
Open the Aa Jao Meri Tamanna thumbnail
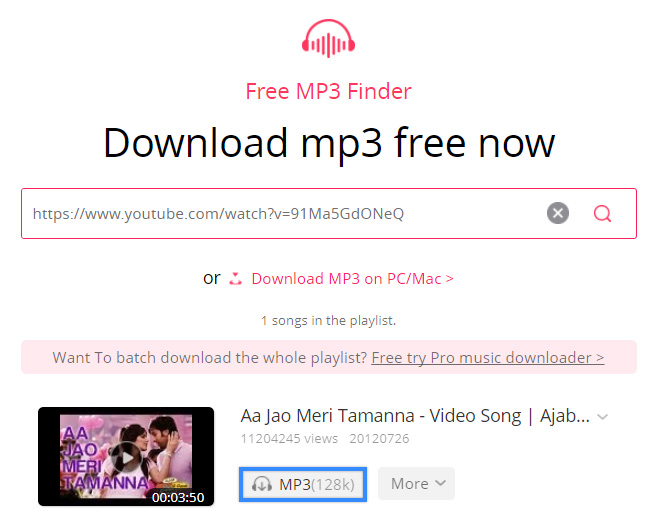pyautogui.click(x=126, y=457)
